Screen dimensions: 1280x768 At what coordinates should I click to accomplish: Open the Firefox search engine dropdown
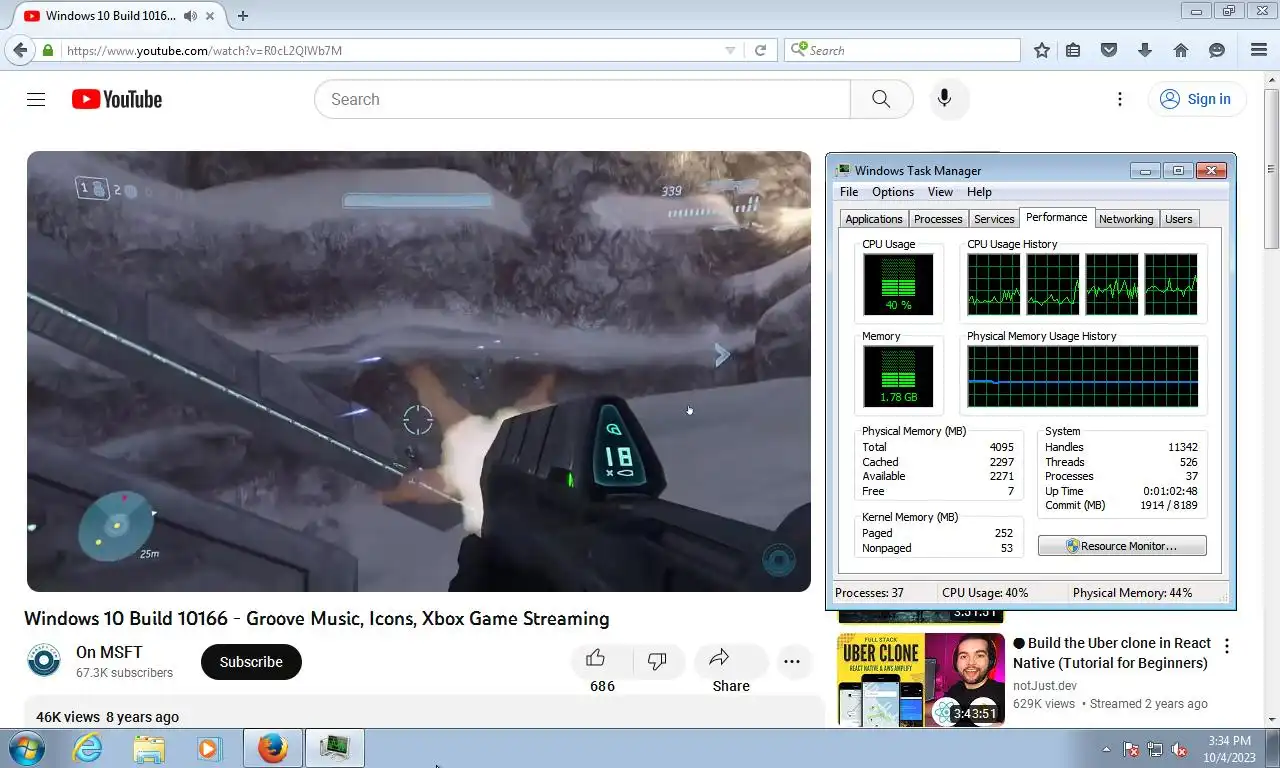(x=798, y=50)
